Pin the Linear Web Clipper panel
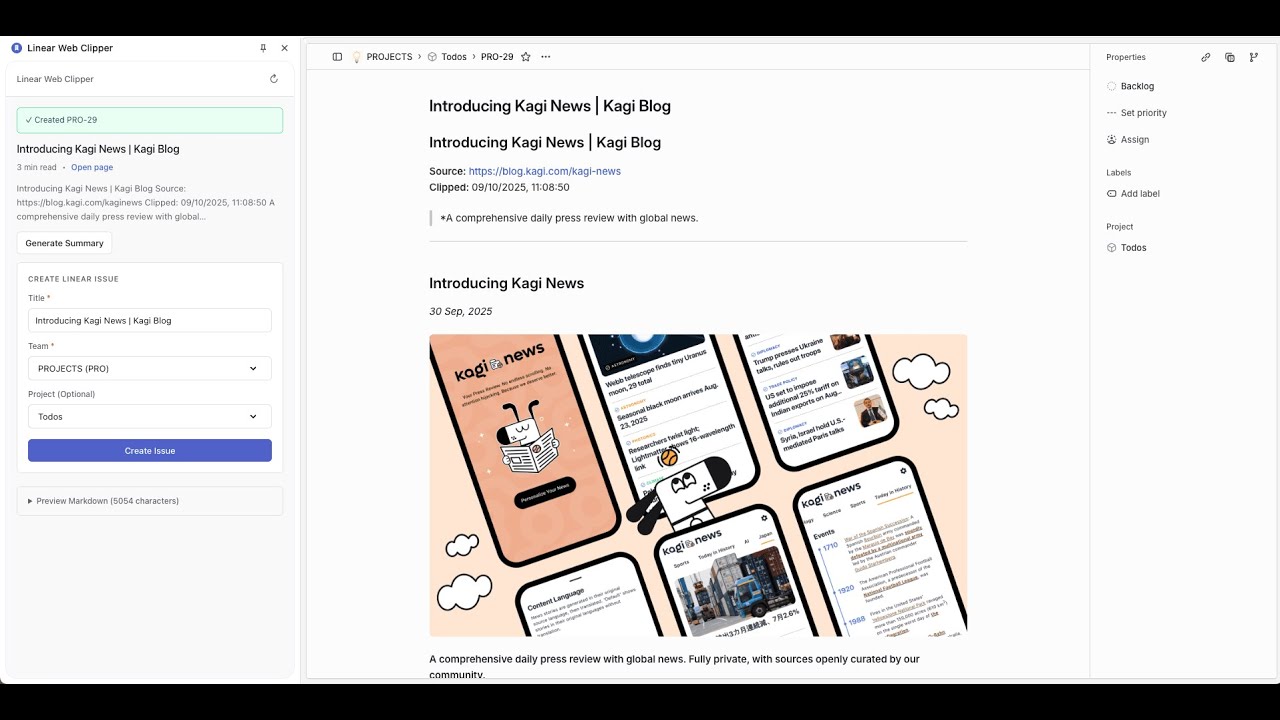This screenshot has height=720, width=1280. pyautogui.click(x=263, y=48)
